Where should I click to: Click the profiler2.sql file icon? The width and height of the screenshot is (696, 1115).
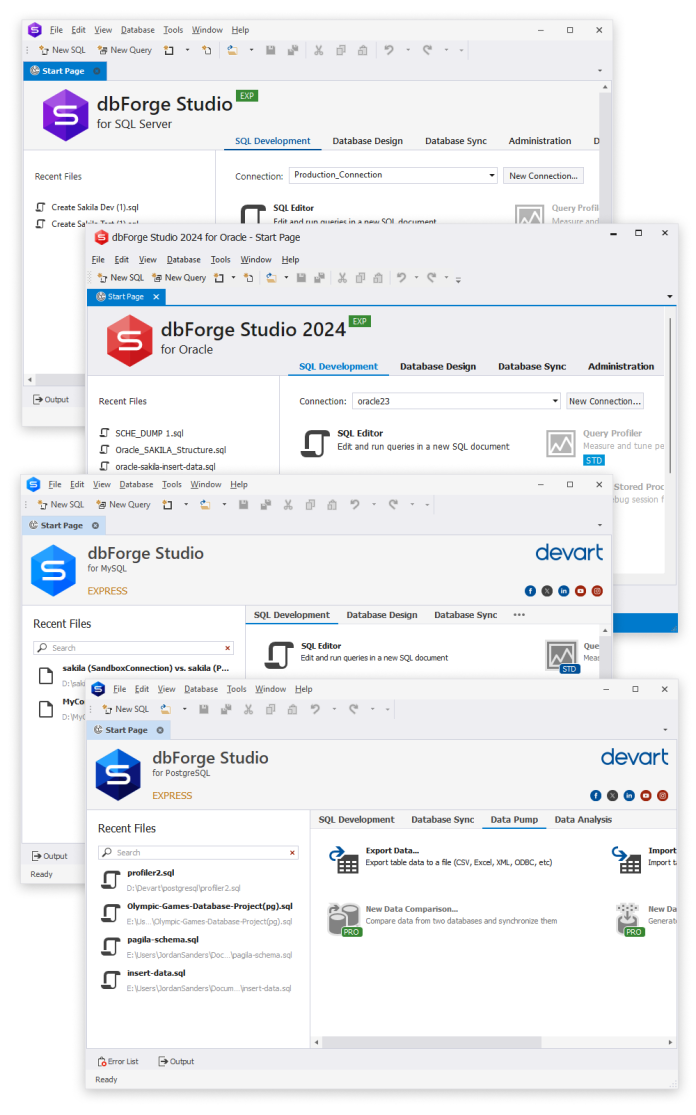pos(111,879)
